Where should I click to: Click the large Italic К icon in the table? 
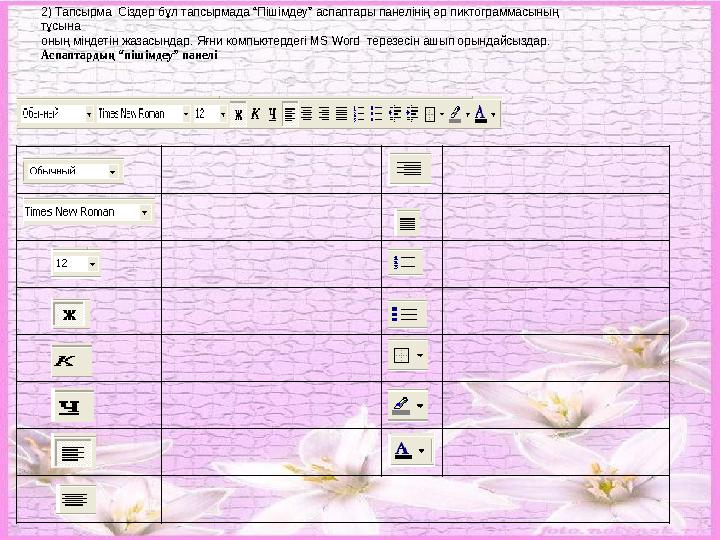[71, 361]
